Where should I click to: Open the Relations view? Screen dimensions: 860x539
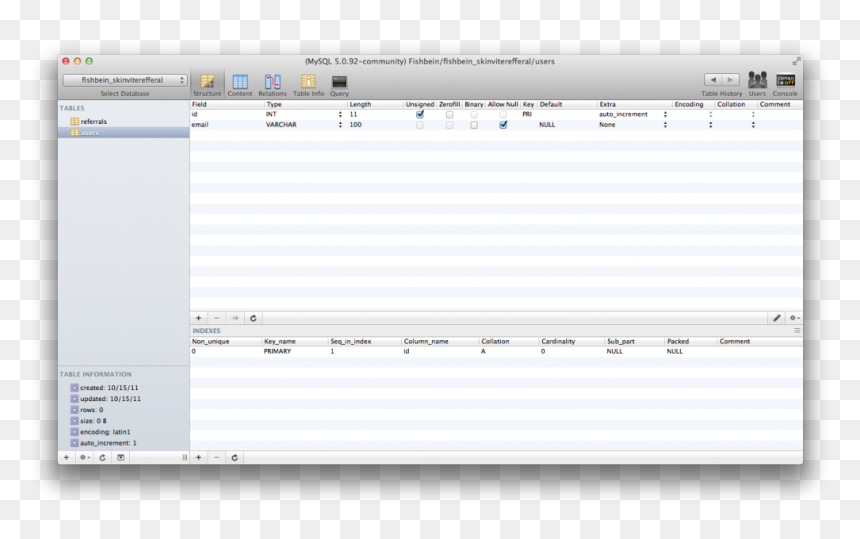click(x=272, y=85)
